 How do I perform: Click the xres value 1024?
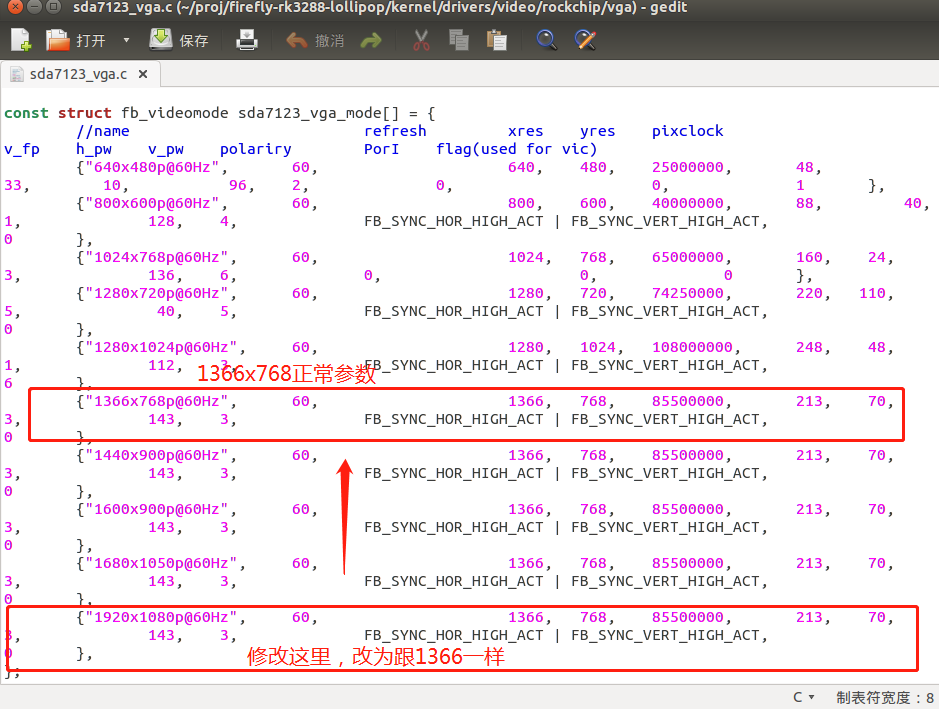(x=526, y=257)
